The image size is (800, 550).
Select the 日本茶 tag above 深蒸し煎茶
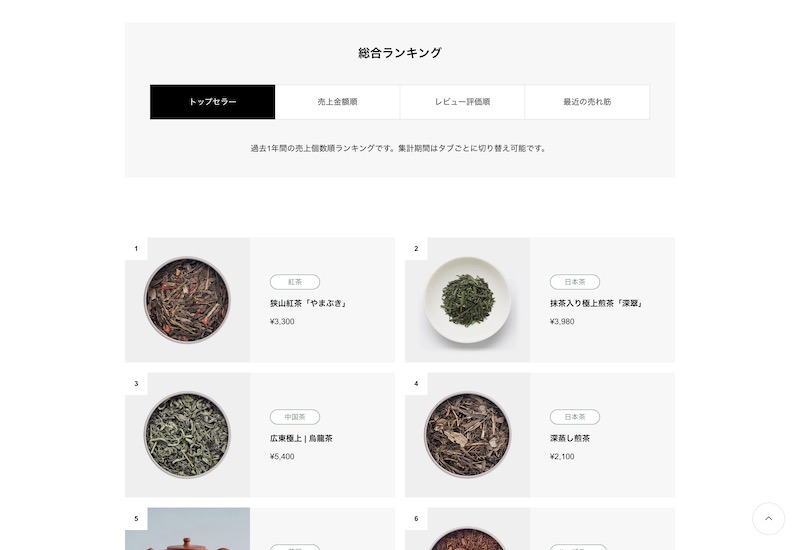pyautogui.click(x=575, y=417)
